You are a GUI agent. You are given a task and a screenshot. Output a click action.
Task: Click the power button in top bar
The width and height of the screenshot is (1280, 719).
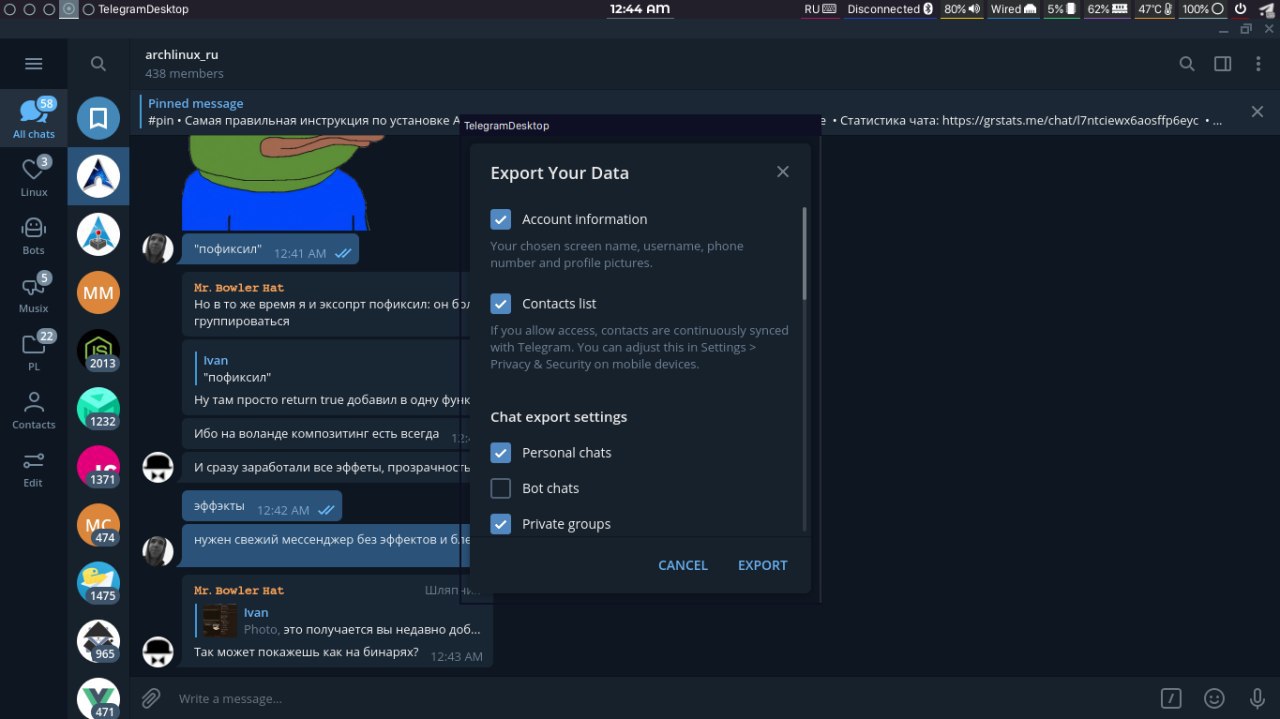[x=1240, y=9]
